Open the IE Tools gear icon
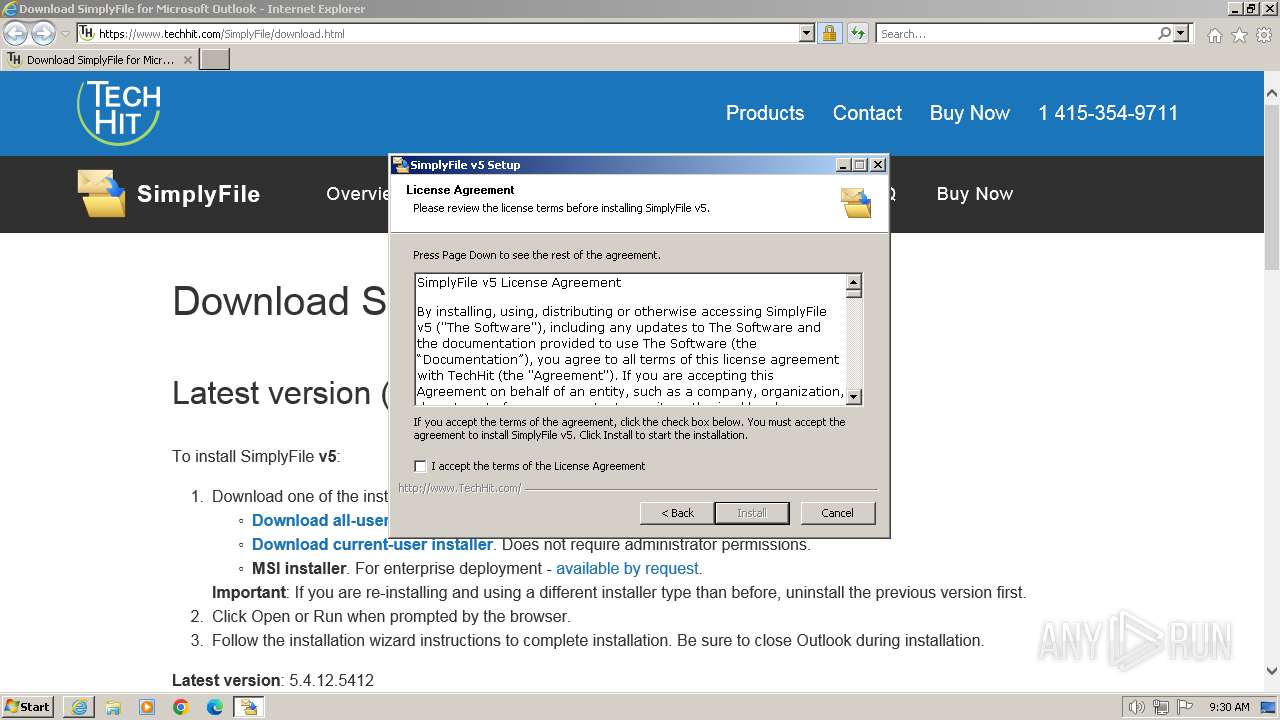 (1264, 35)
